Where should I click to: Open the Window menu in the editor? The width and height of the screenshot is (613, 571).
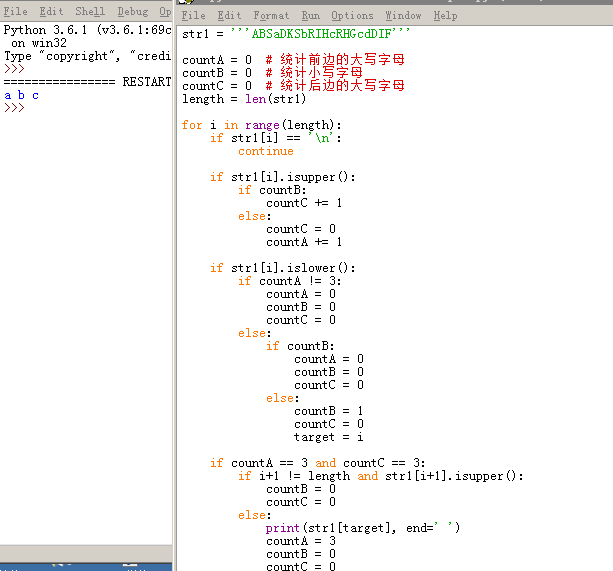403,16
